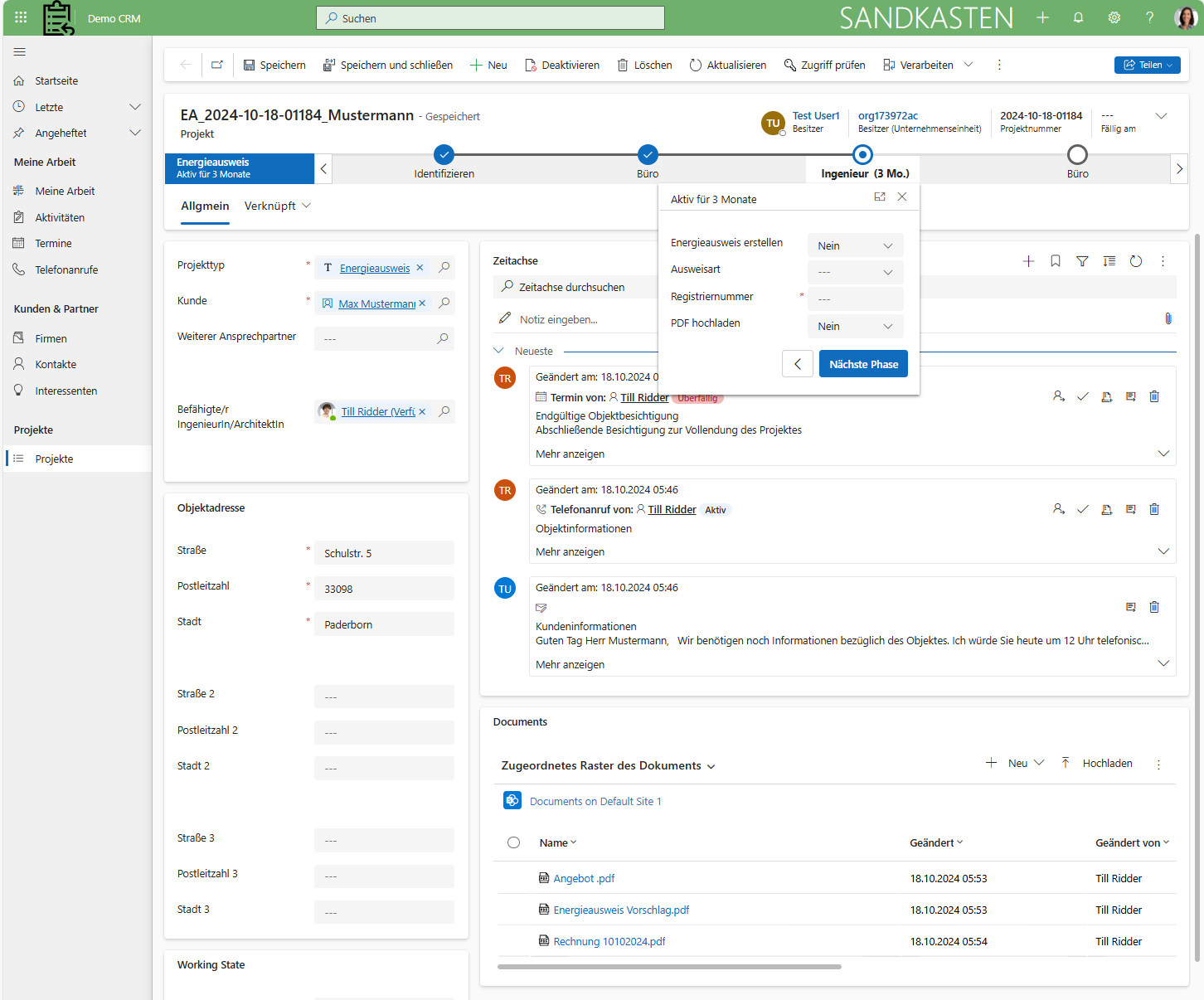Image resolution: width=1204 pixels, height=1000 pixels.
Task: Select the active Ingenieur stage circle
Action: 863,154
